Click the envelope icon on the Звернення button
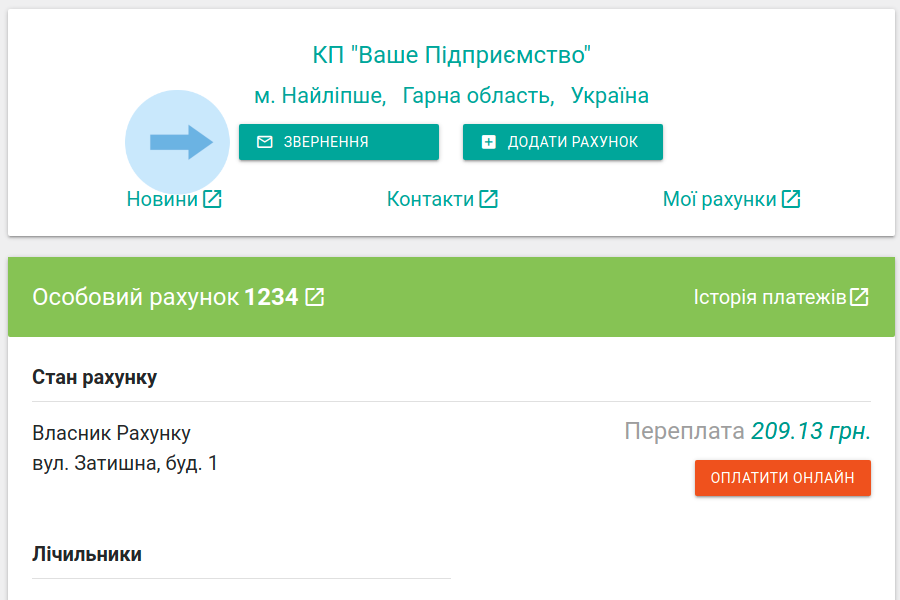Viewport: 900px width, 600px height. tap(265, 142)
